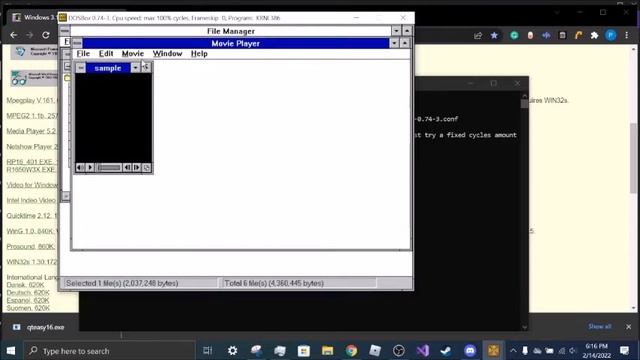This screenshot has height=360, width=640.
Task: Open the WinG 1.0 link
Action: coord(30,231)
